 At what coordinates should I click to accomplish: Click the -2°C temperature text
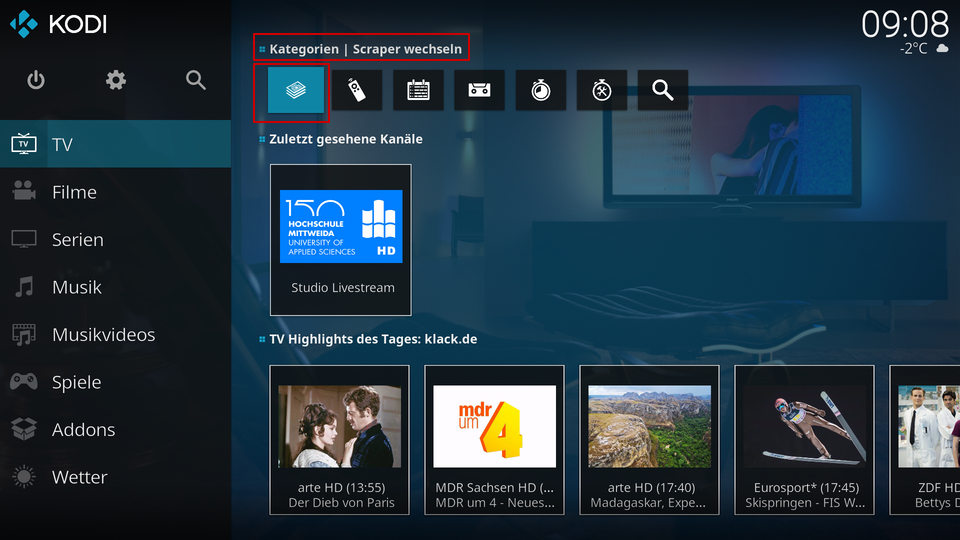[x=914, y=48]
